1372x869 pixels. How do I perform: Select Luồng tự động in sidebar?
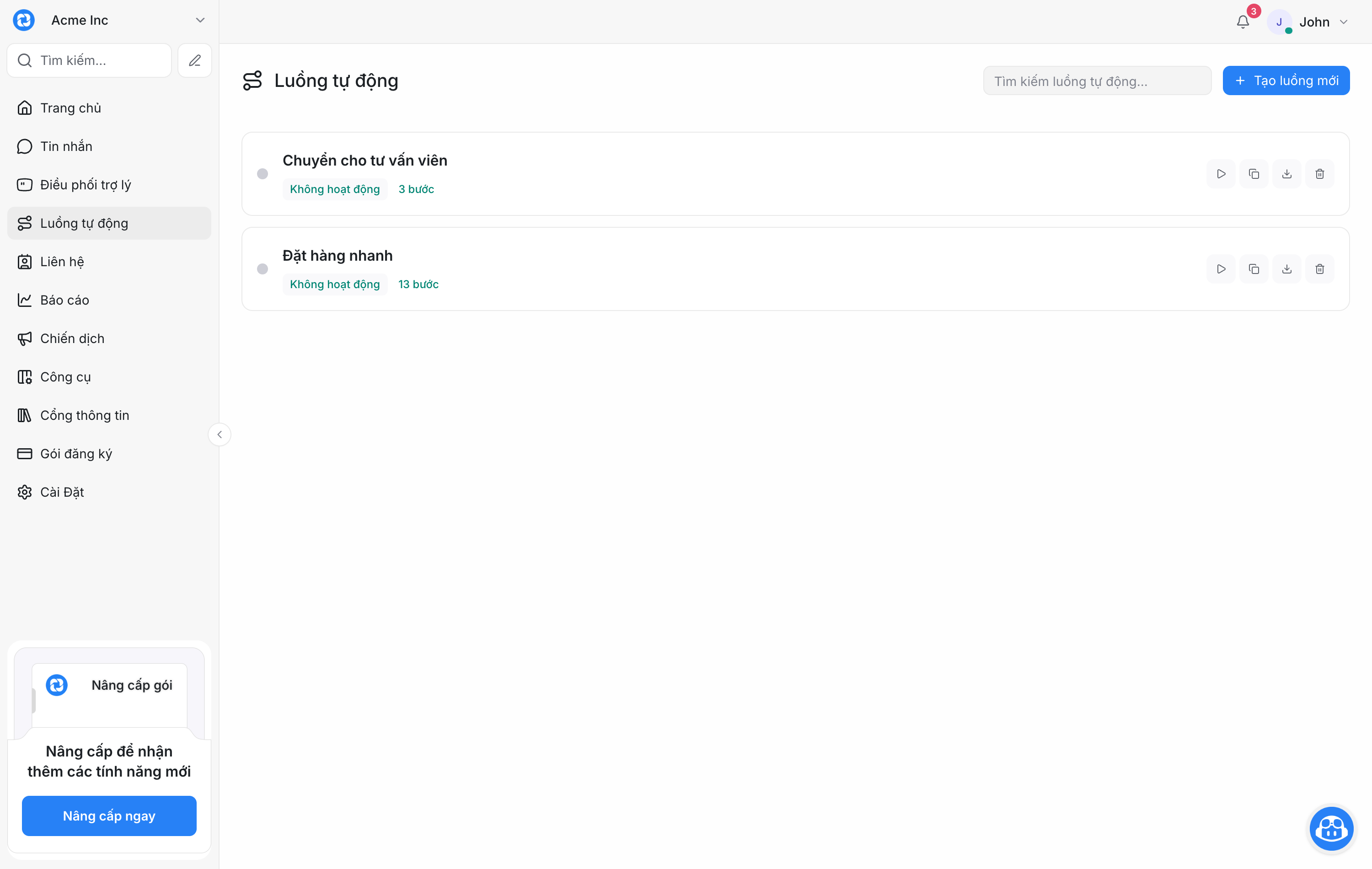click(109, 223)
